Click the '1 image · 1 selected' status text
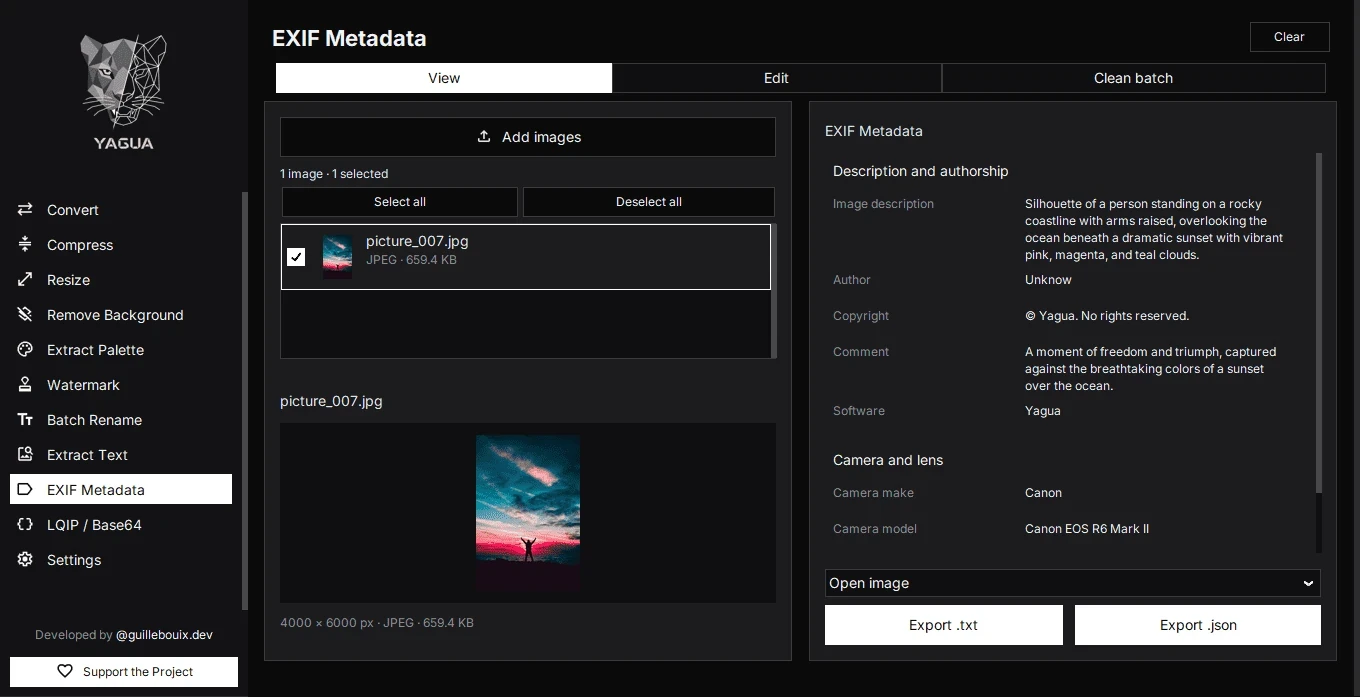 (x=334, y=174)
